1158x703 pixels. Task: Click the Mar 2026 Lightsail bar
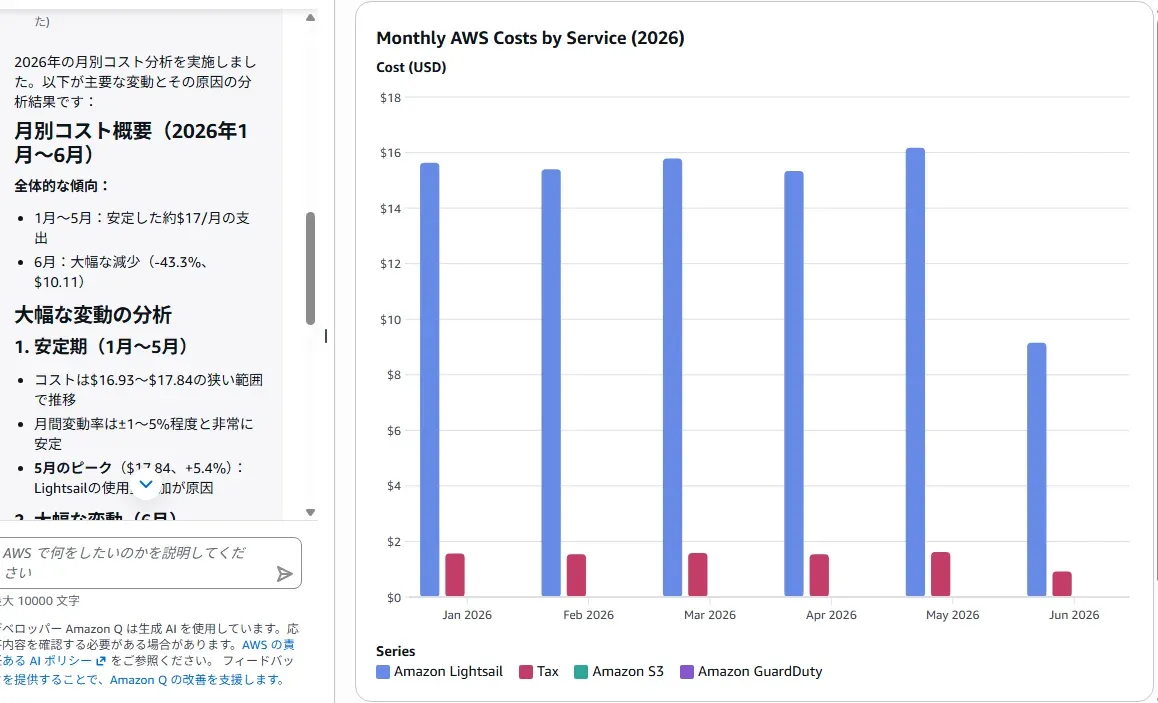(x=672, y=377)
